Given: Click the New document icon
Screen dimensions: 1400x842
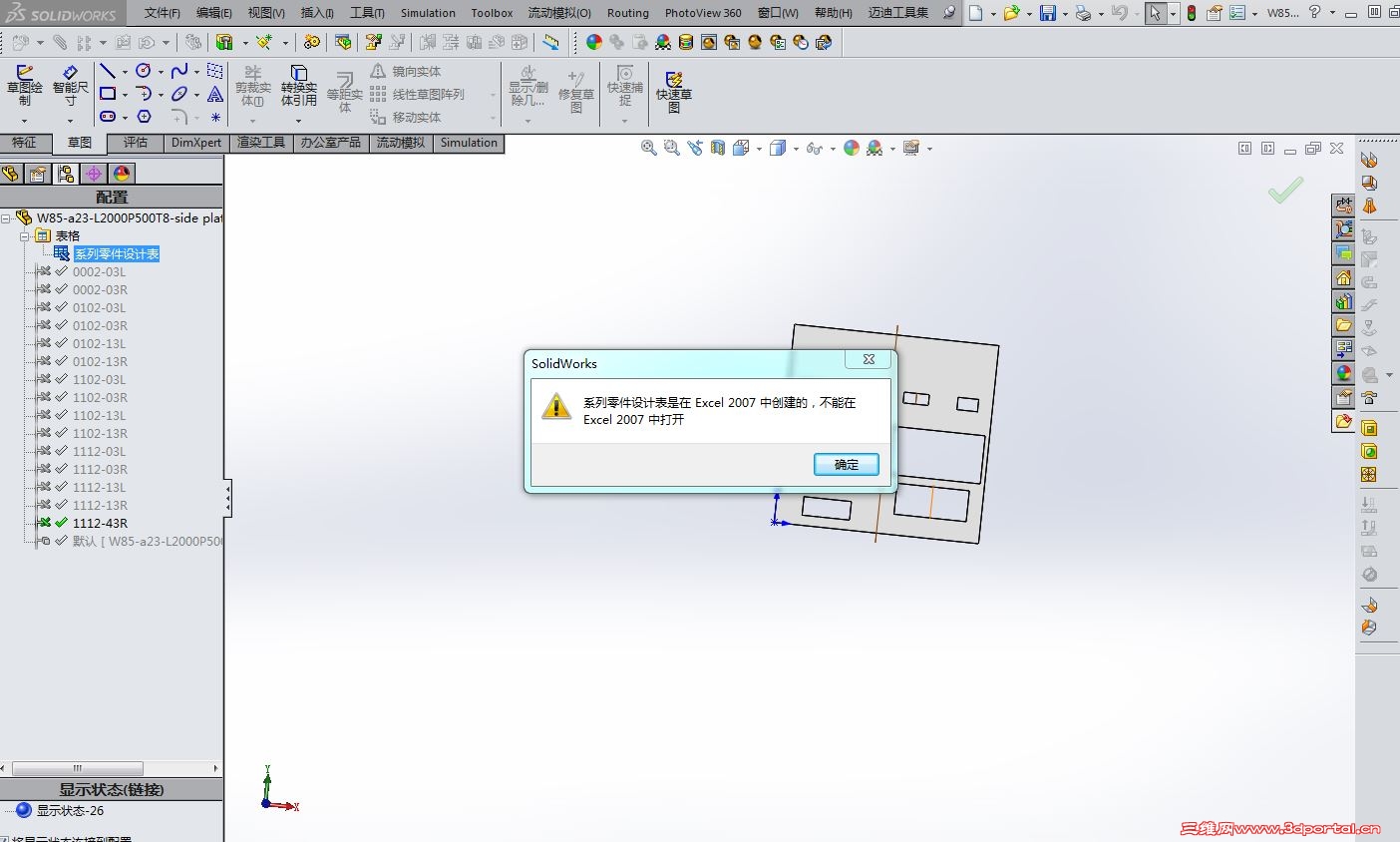Looking at the screenshot, I should [975, 13].
